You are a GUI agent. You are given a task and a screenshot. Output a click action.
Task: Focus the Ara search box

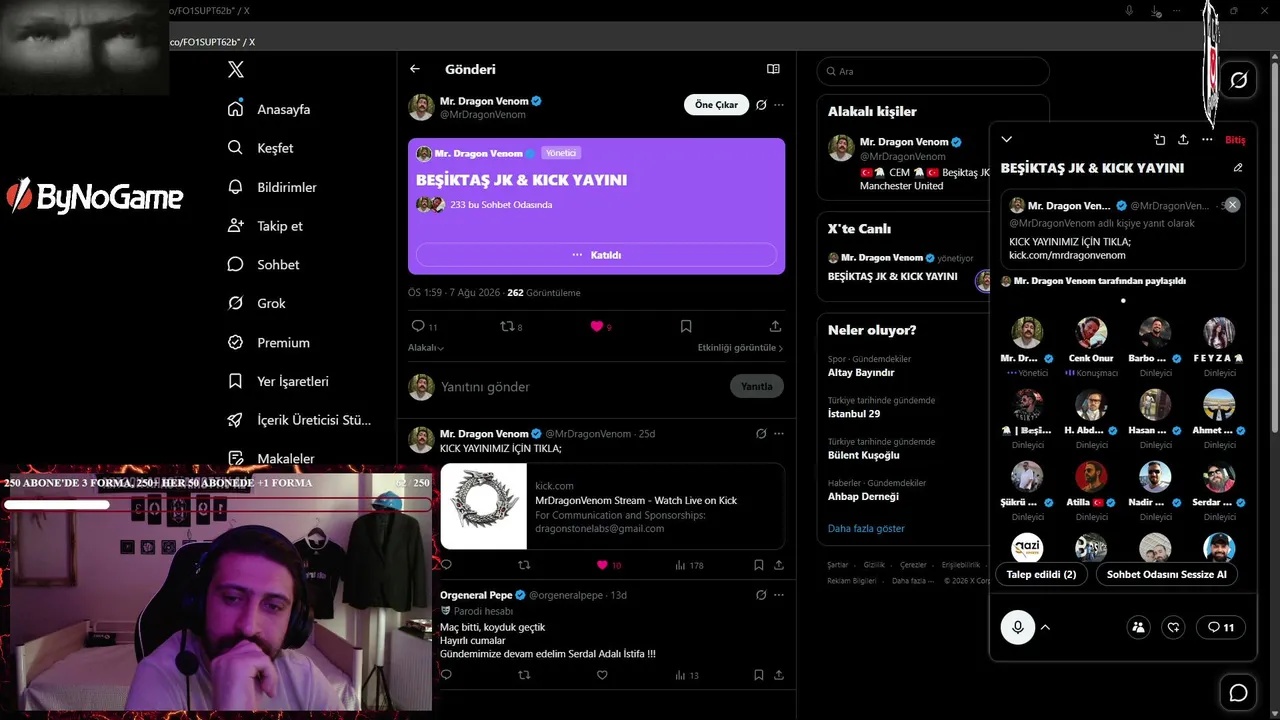(933, 71)
